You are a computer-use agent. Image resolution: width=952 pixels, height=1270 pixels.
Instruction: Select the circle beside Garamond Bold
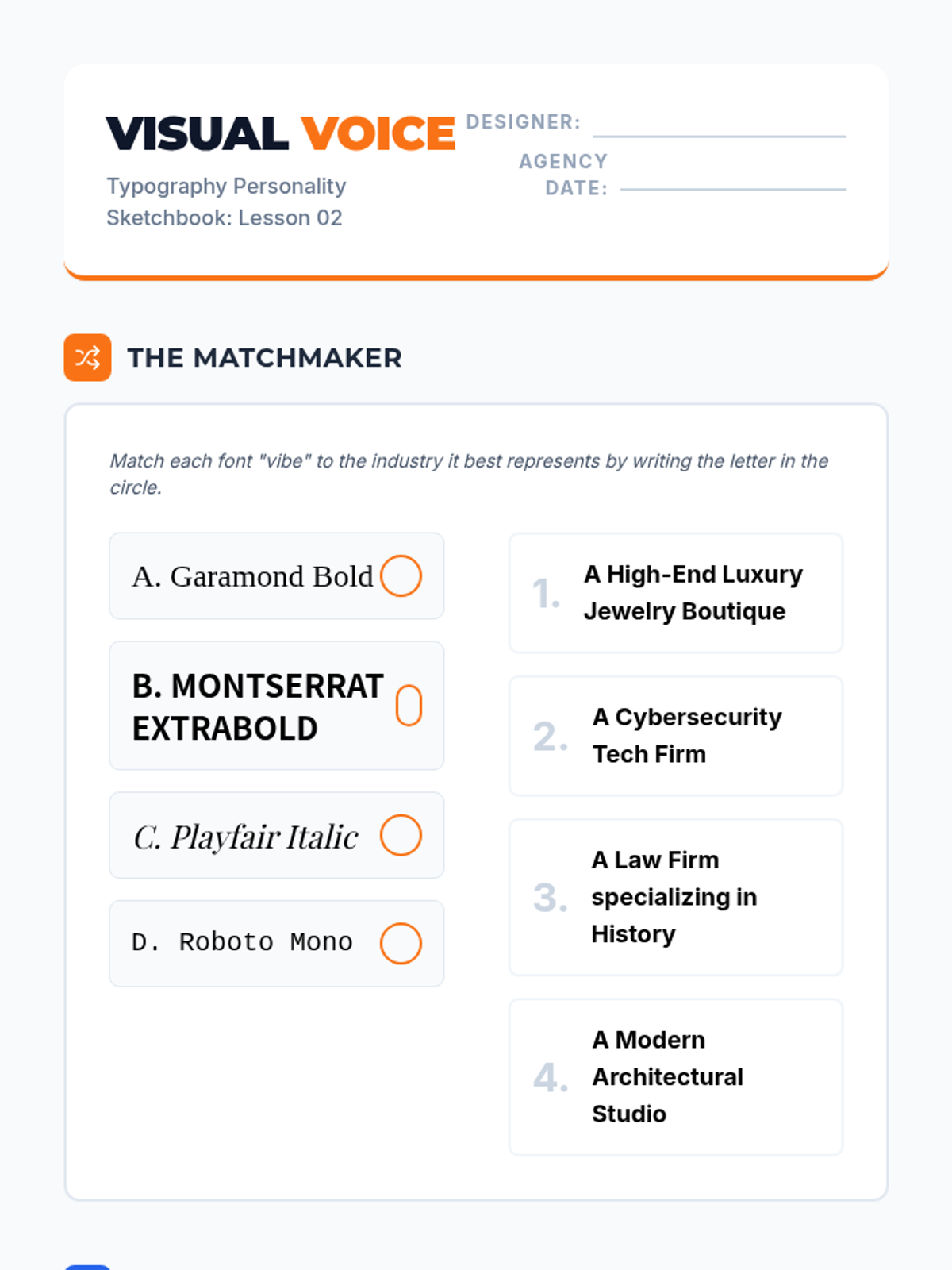401,575
